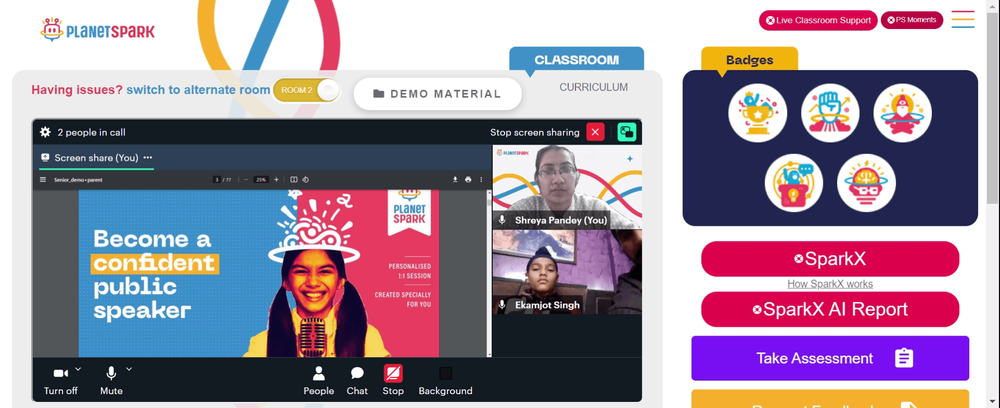Screen dimensions: 1000x408
Task: Switch to the CURRICULUM tab
Action: pyautogui.click(x=593, y=87)
